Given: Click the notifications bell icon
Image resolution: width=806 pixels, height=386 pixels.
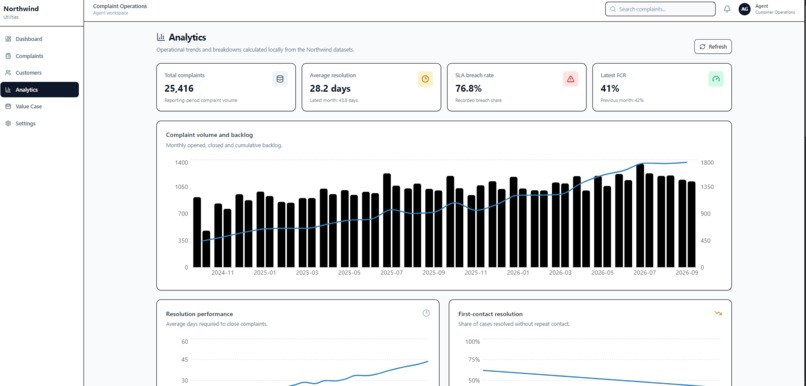Looking at the screenshot, I should [x=727, y=9].
